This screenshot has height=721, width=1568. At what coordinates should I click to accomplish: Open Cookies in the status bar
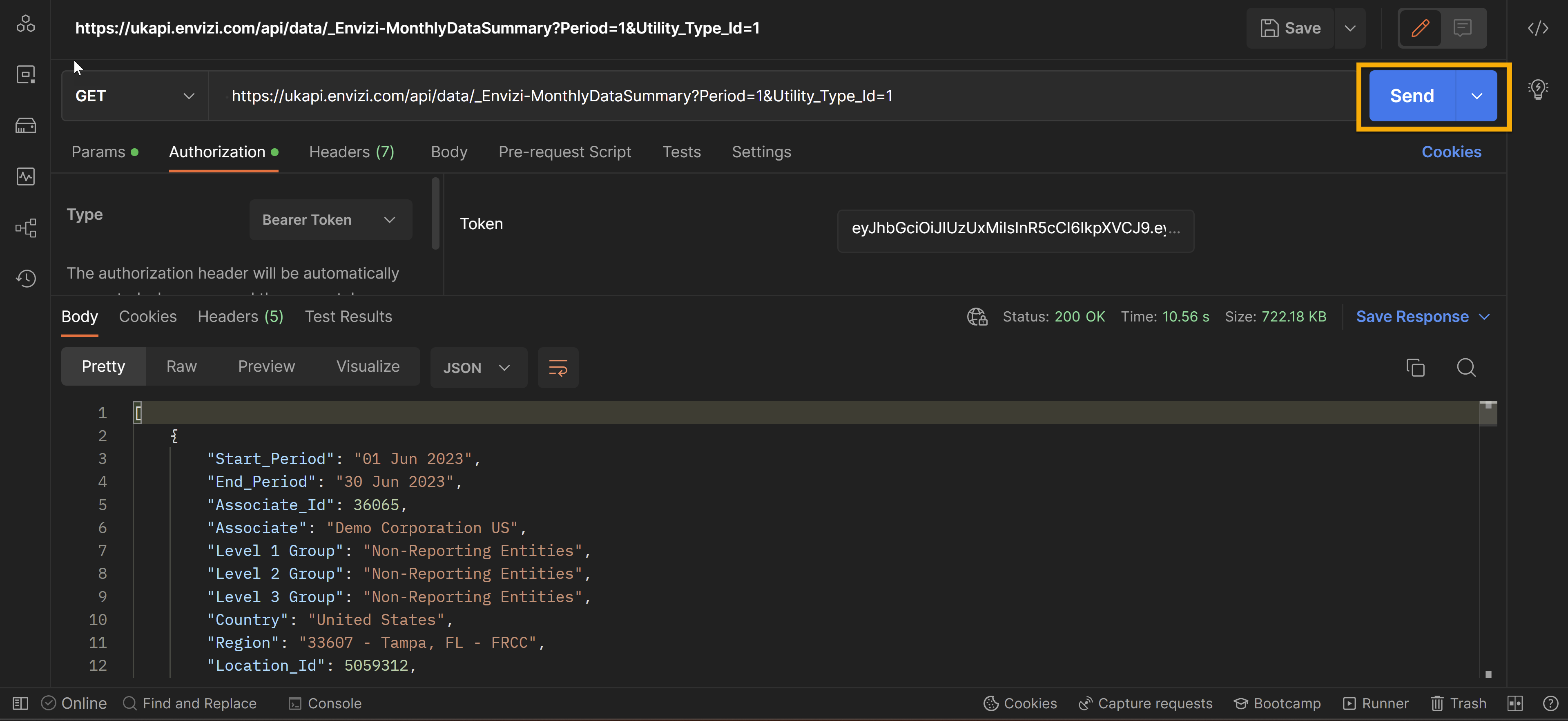(x=1020, y=703)
